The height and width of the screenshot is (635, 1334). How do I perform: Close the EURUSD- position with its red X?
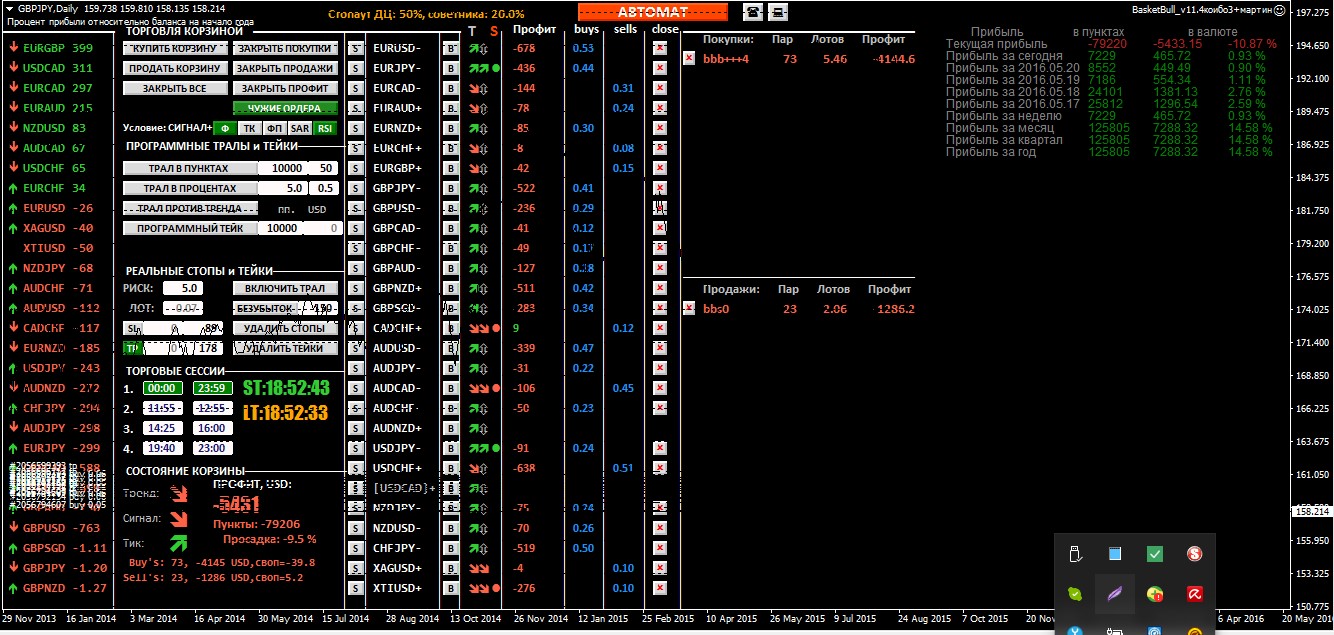pos(659,48)
